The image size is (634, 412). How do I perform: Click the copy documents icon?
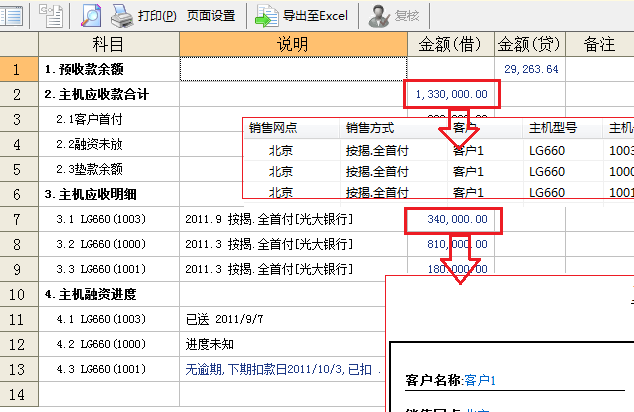point(51,16)
